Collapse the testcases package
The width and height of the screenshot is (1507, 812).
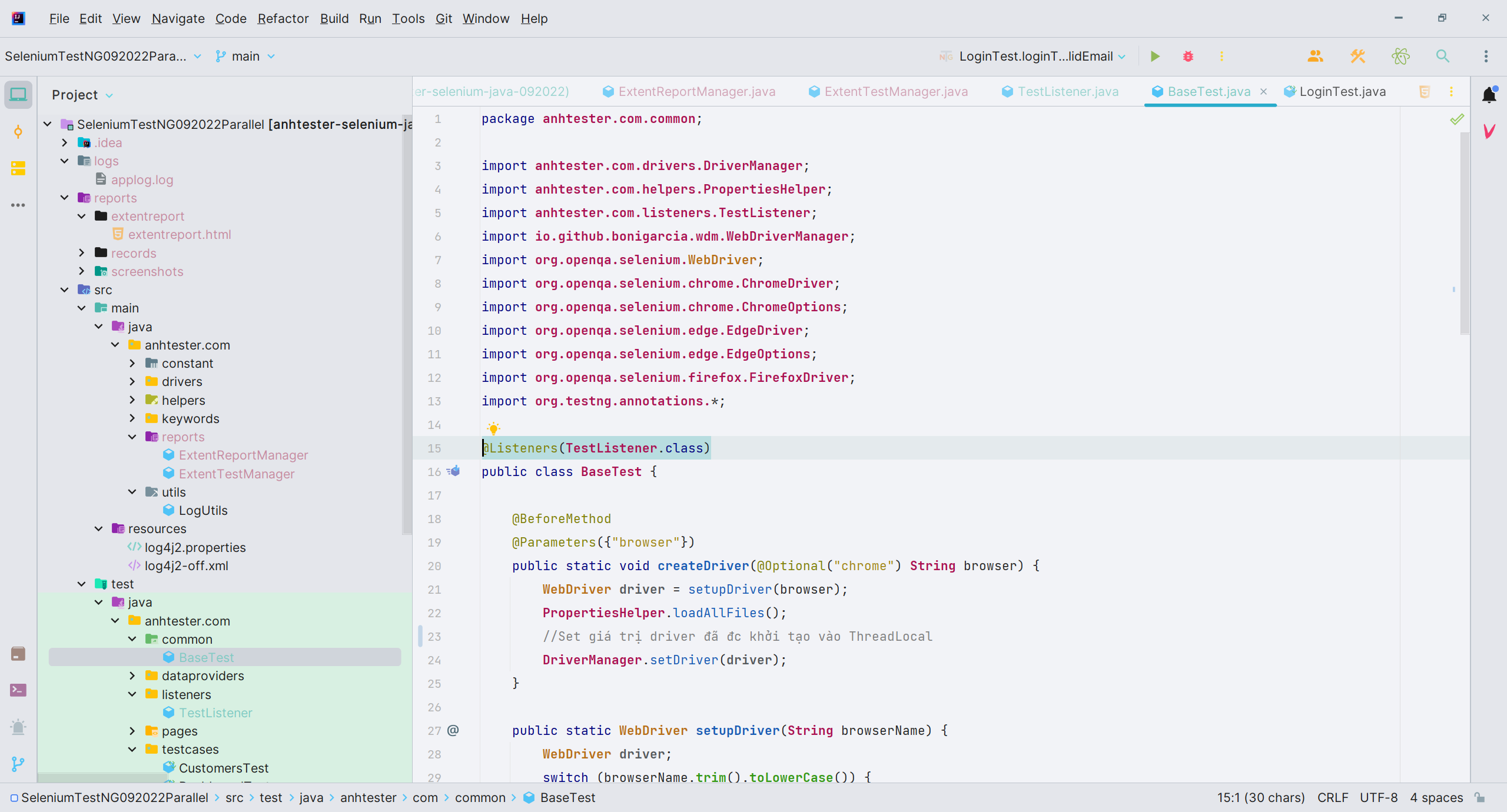tap(132, 749)
